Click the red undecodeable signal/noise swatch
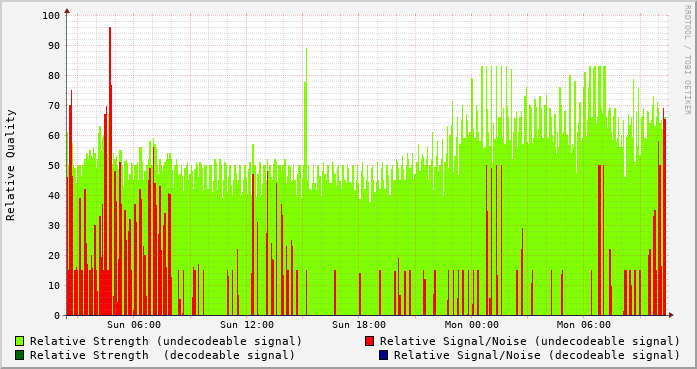Screen dimensions: 697x369 [x=369, y=341]
